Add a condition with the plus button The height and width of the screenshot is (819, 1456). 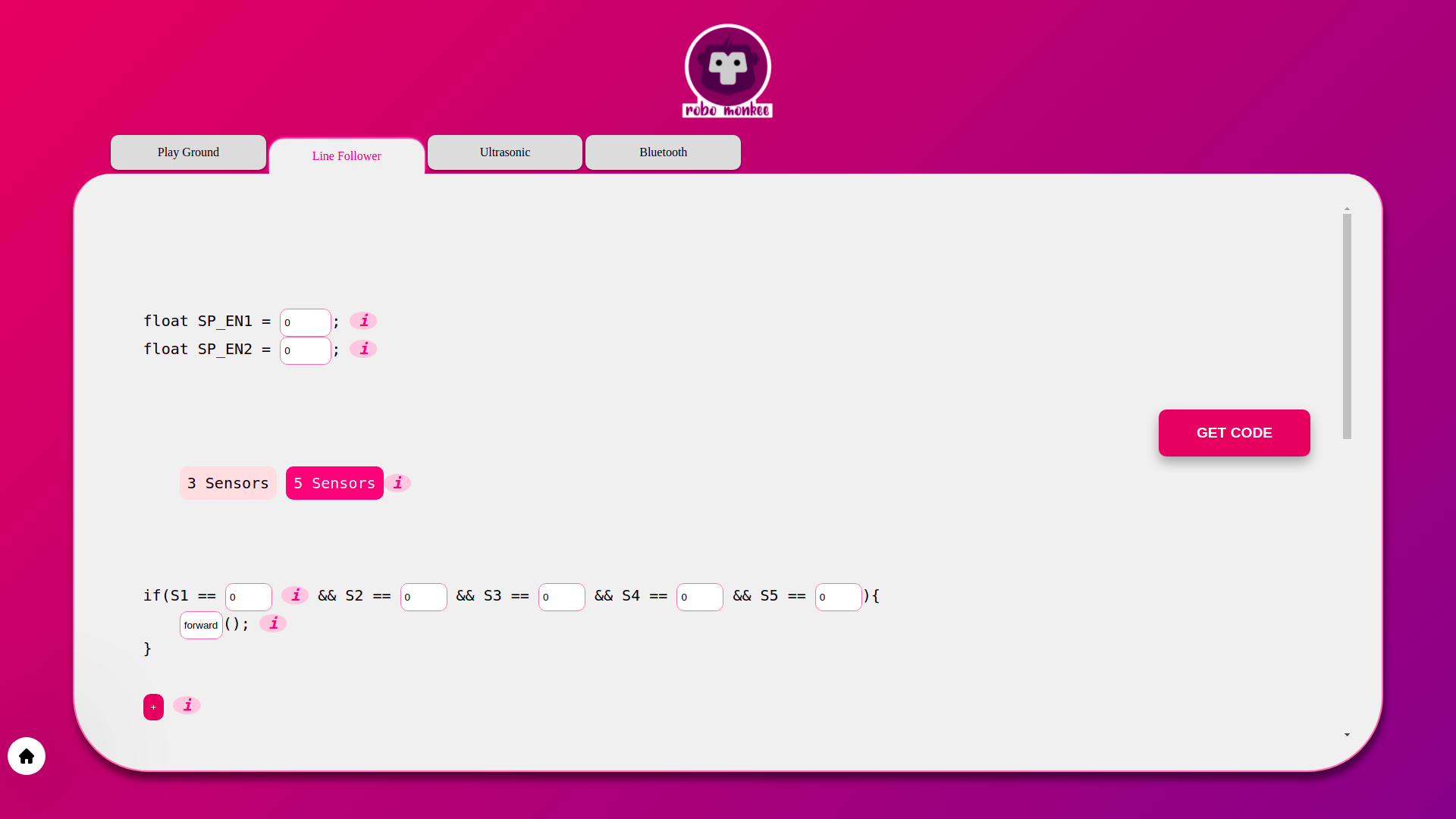[153, 707]
